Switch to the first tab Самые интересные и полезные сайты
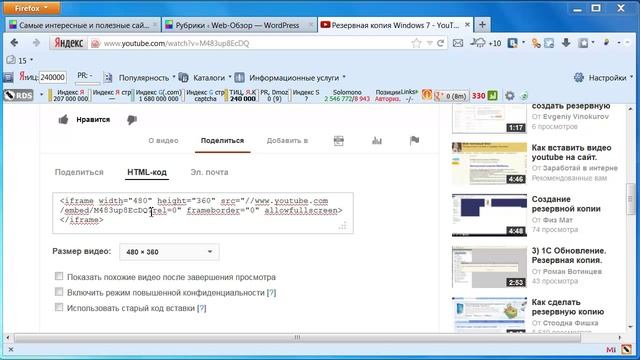Viewport: 640px width, 360px height. tap(83, 25)
